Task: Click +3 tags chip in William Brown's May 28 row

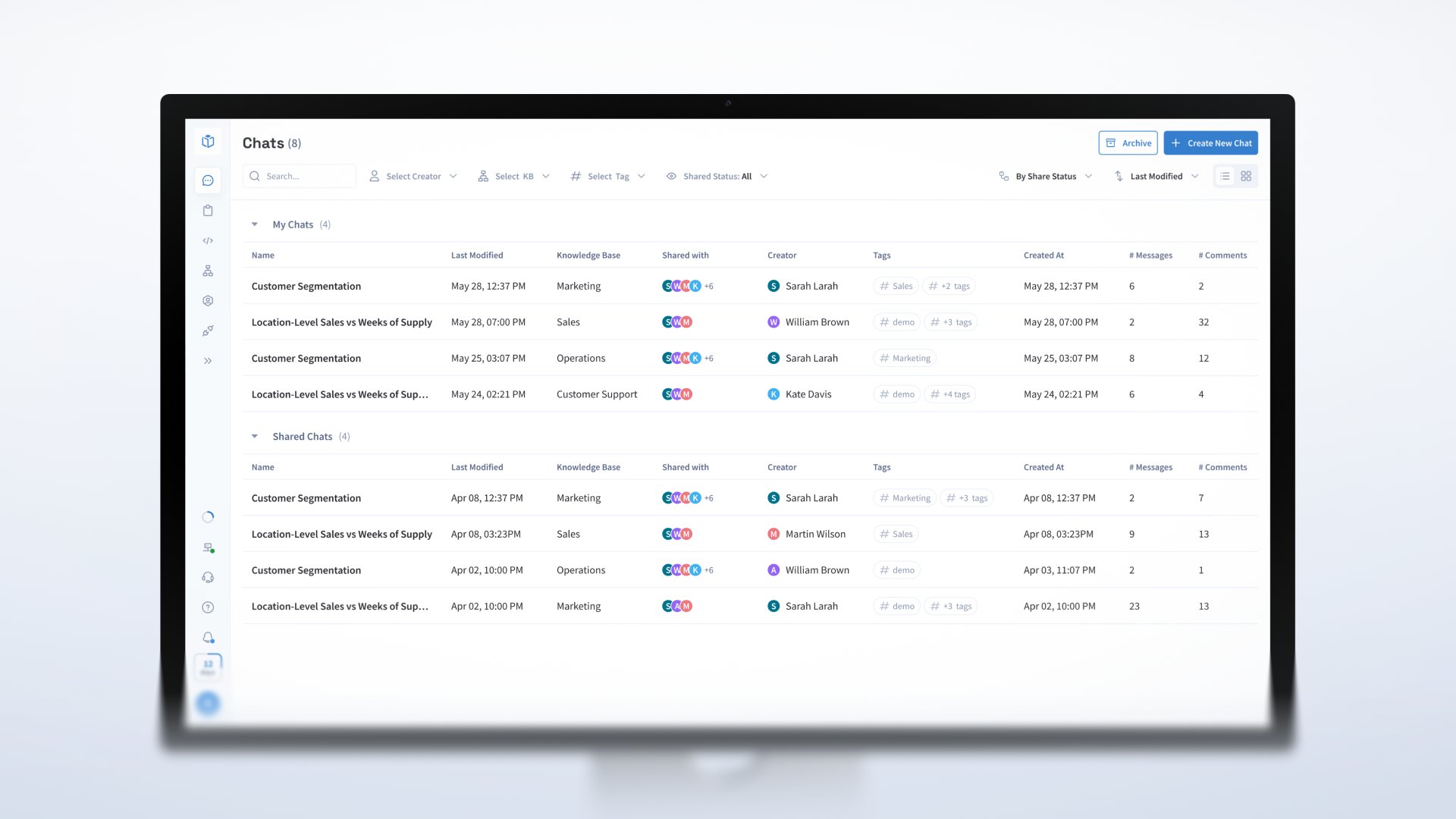Action: (x=951, y=322)
